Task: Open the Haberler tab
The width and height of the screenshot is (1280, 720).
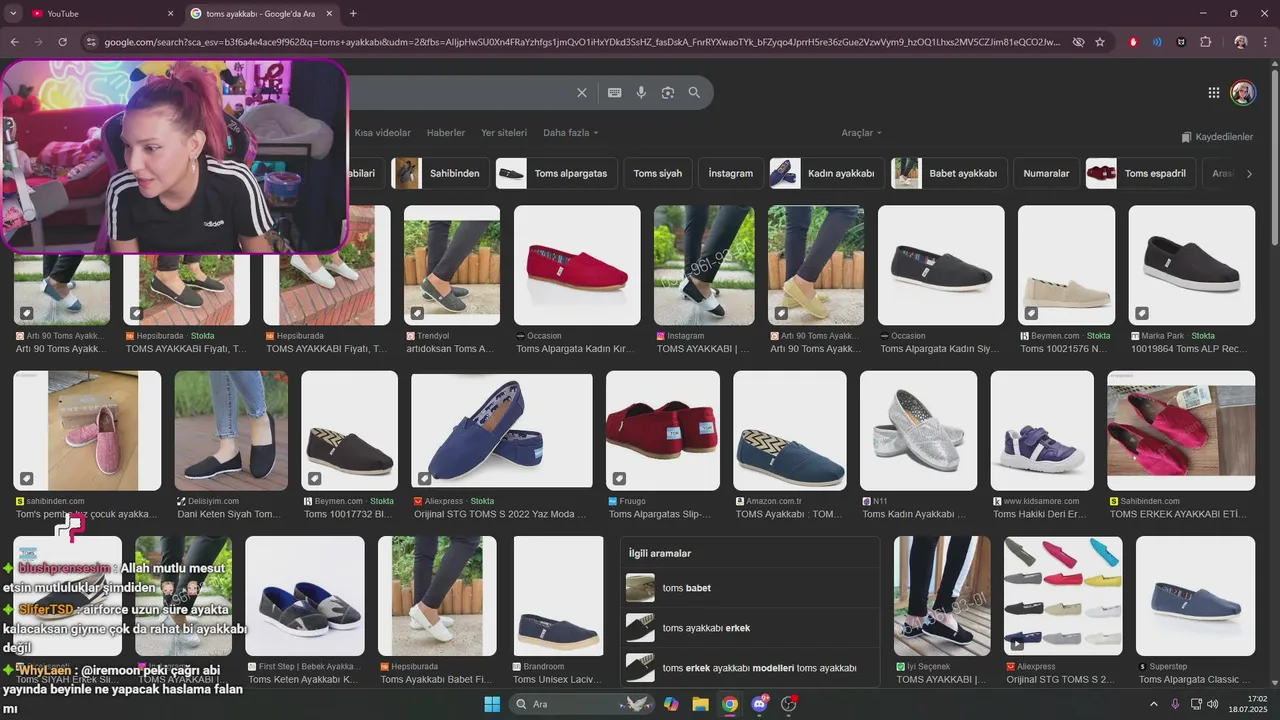Action: coord(446,133)
